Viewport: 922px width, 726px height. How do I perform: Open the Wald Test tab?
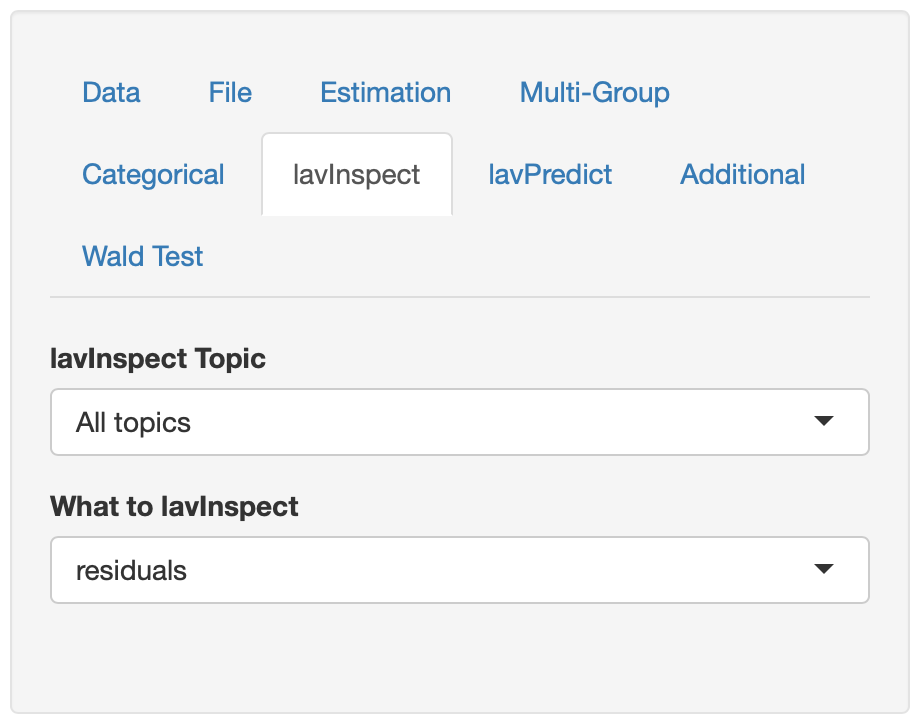(143, 257)
